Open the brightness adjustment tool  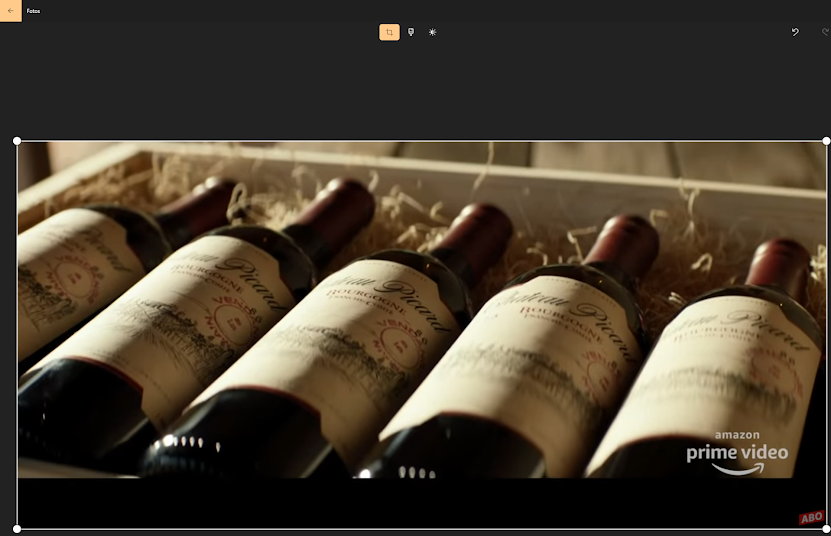[x=432, y=32]
